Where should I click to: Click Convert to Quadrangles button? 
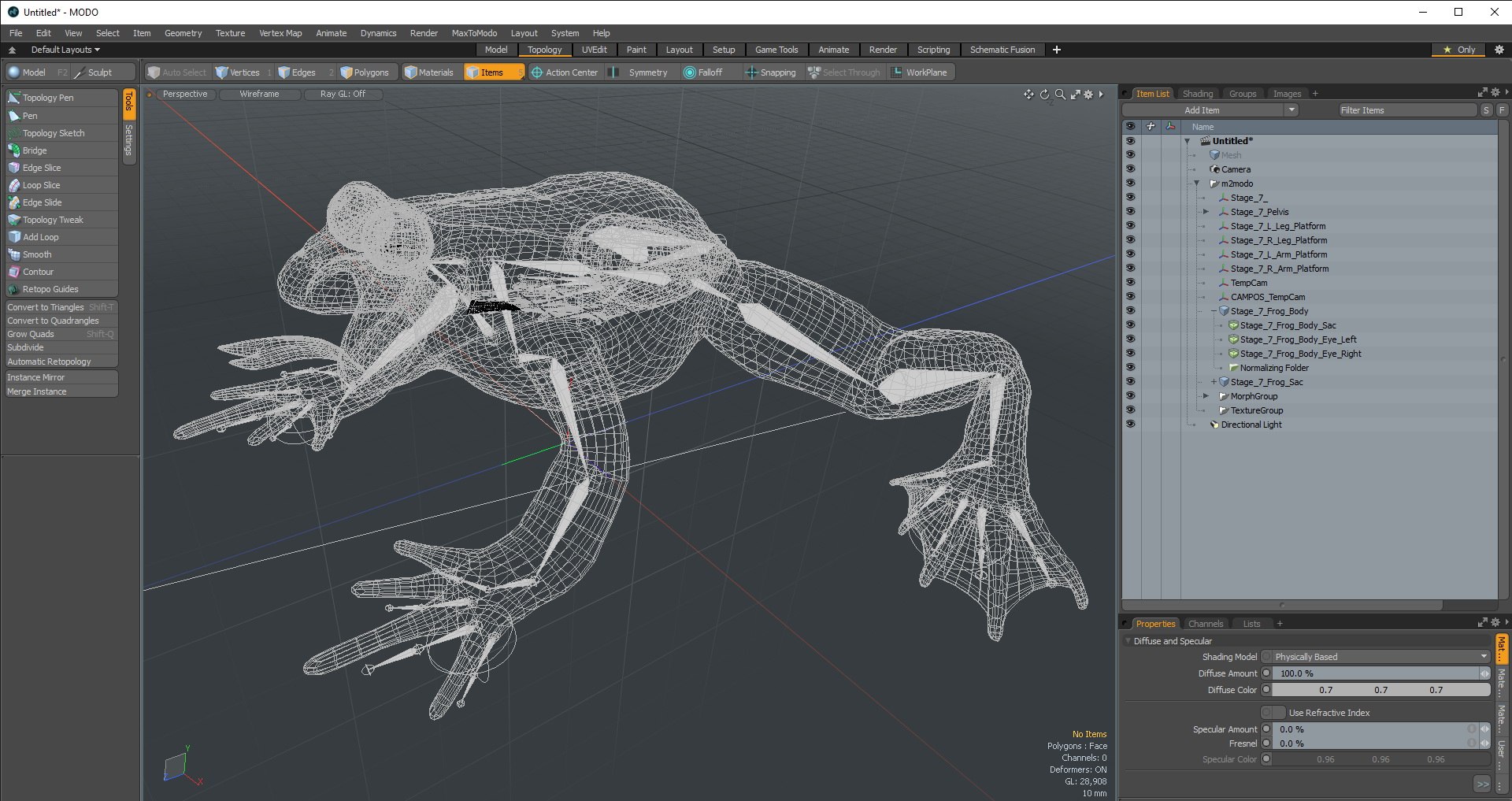[61, 321]
